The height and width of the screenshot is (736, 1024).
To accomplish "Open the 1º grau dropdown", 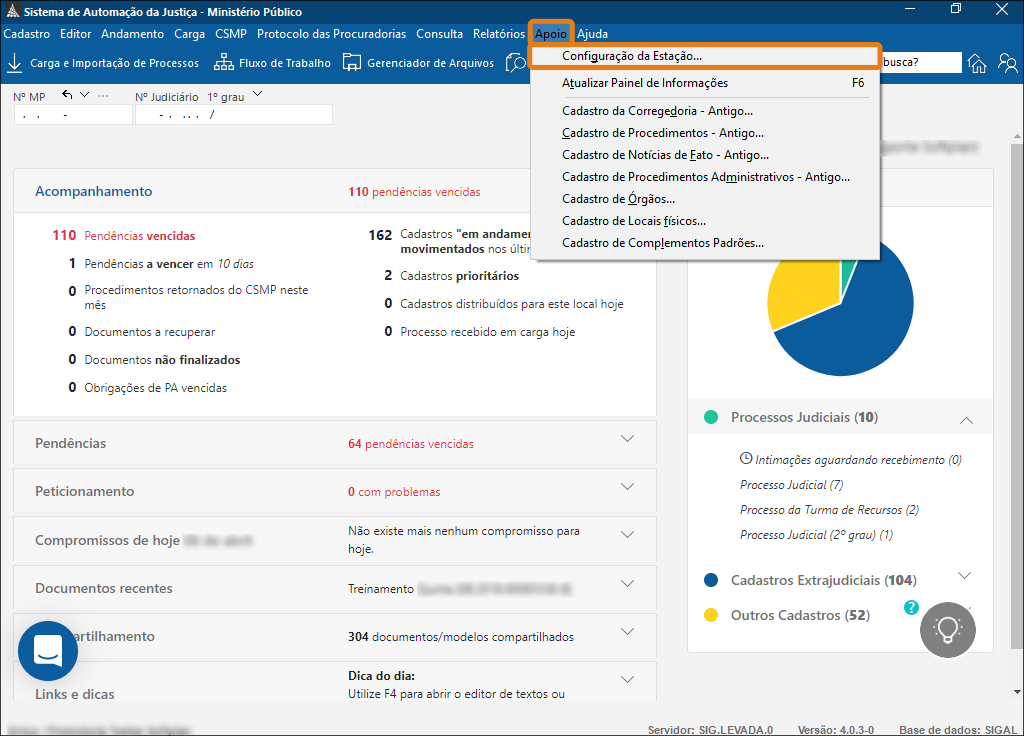I will [257, 95].
